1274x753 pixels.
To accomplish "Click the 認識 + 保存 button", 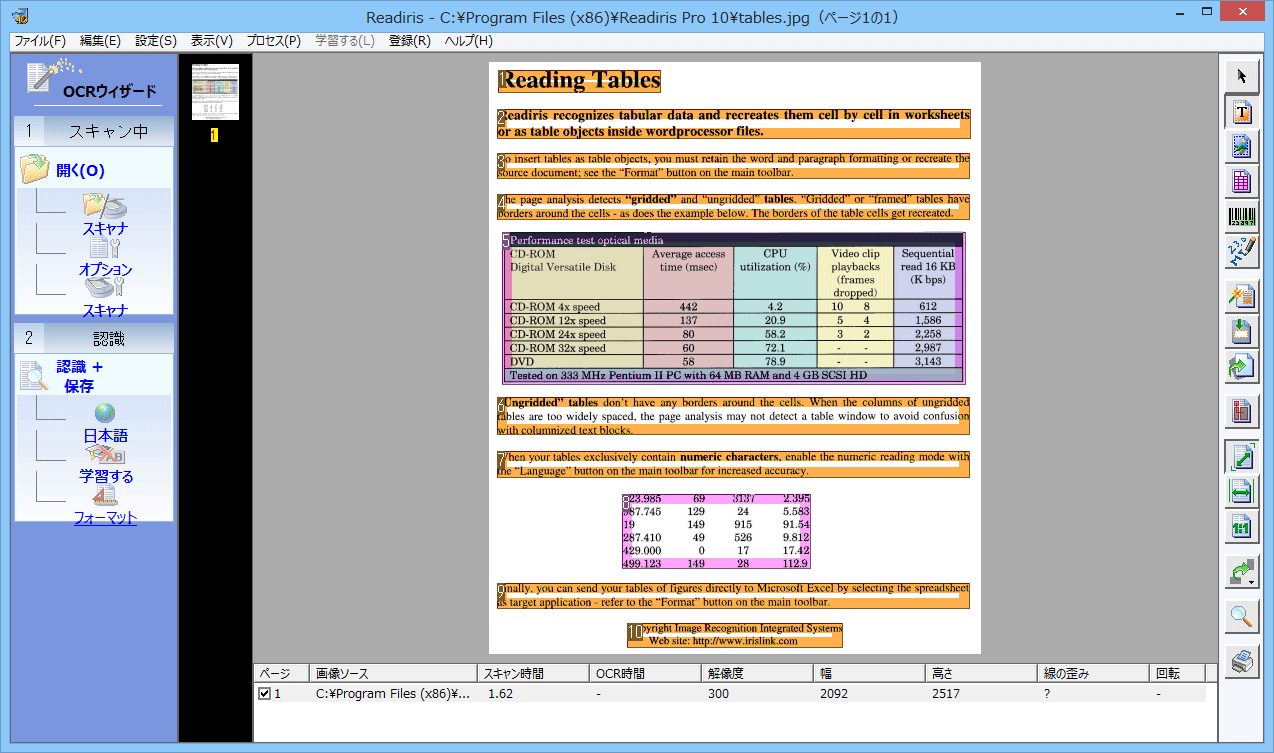I will tap(79, 376).
